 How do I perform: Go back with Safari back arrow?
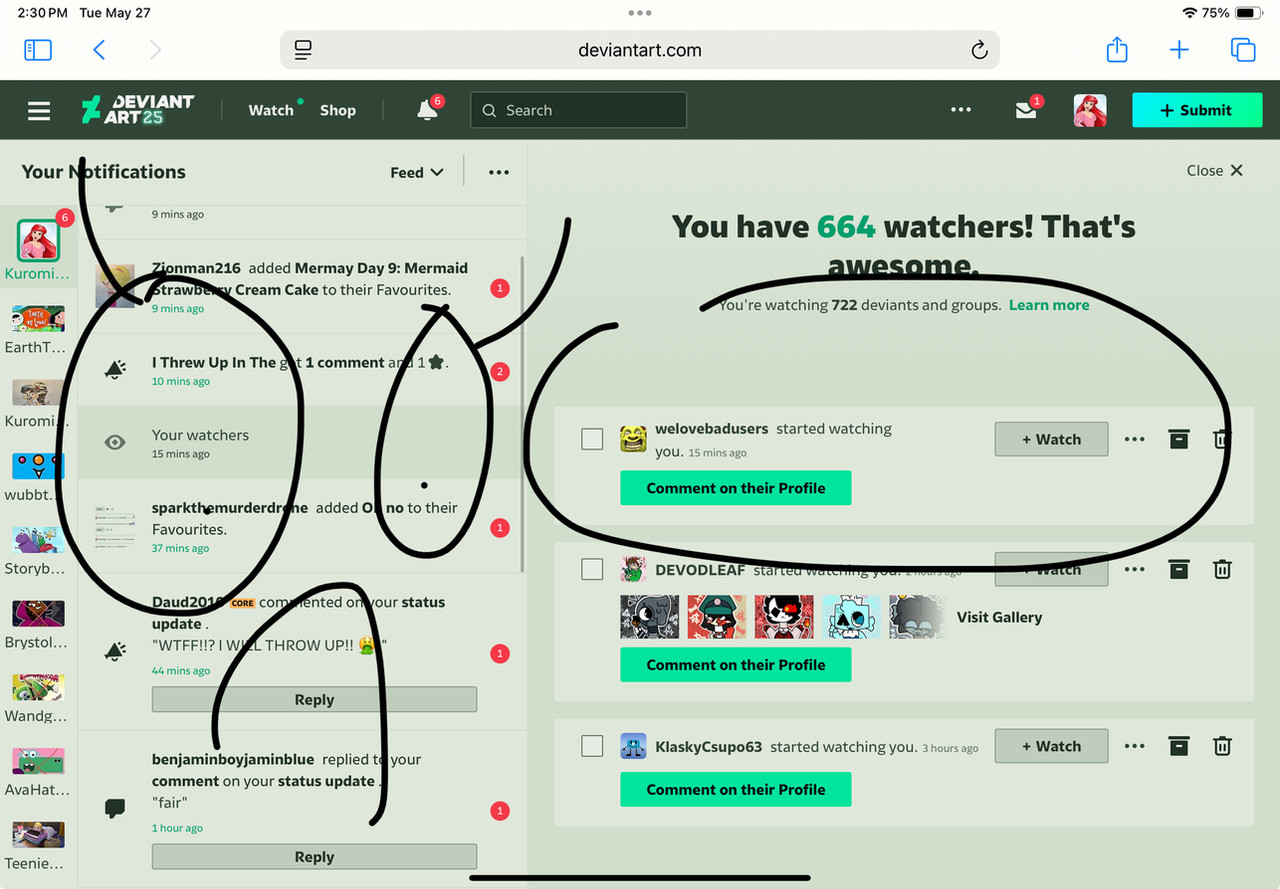pyautogui.click(x=99, y=50)
